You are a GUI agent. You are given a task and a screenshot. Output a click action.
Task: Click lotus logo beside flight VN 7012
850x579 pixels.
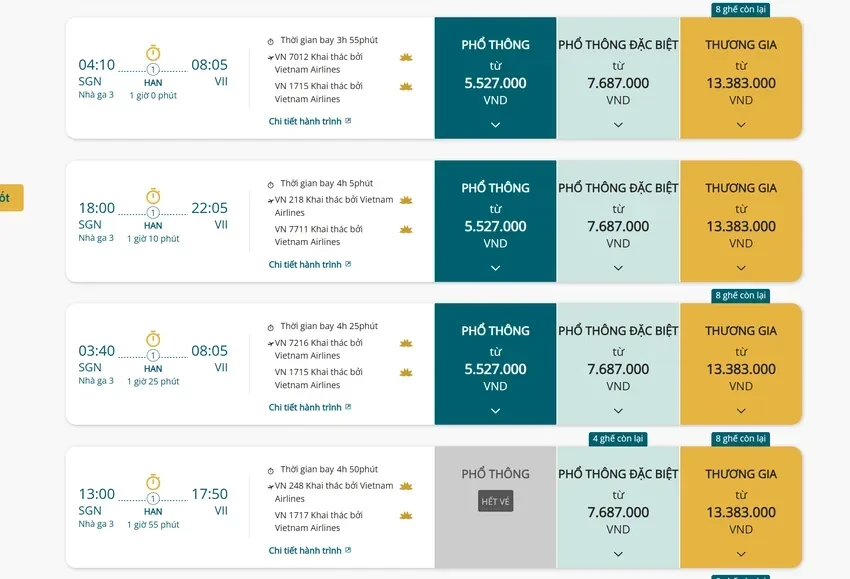point(406,57)
